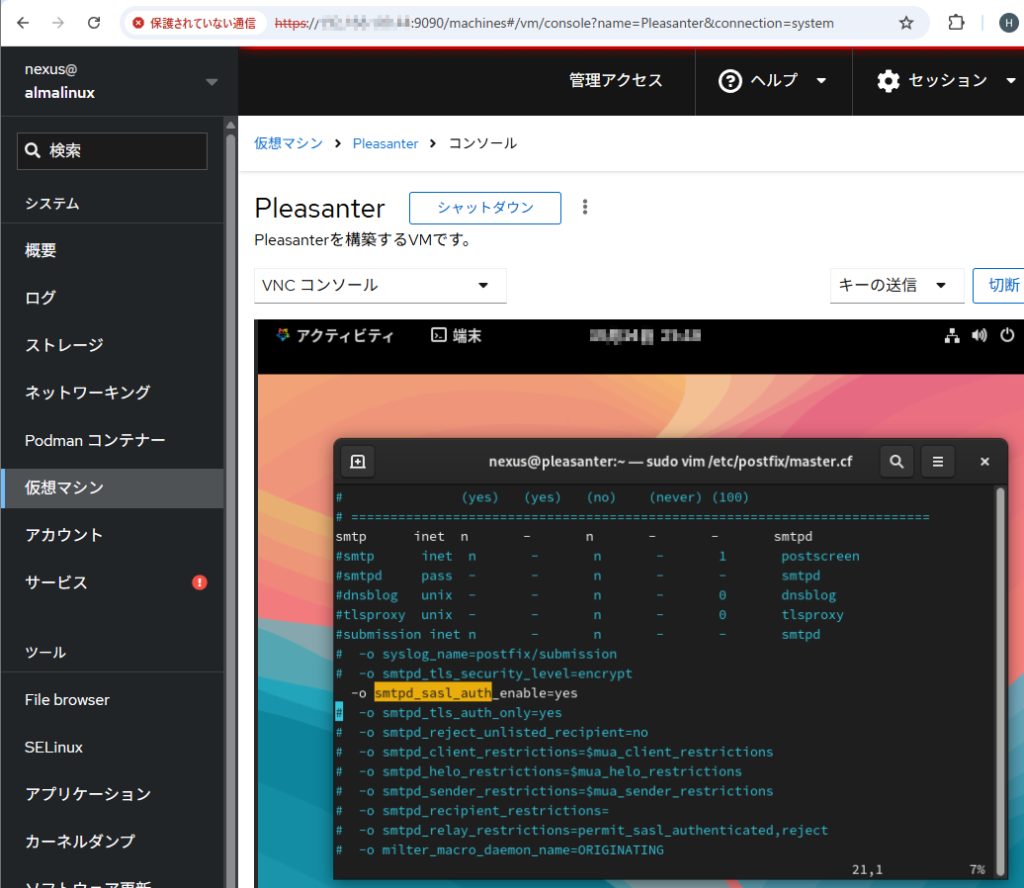Screen dimensions: 1024x888
Task: Open Podman コンテナー in the sidebar
Action: pos(95,440)
